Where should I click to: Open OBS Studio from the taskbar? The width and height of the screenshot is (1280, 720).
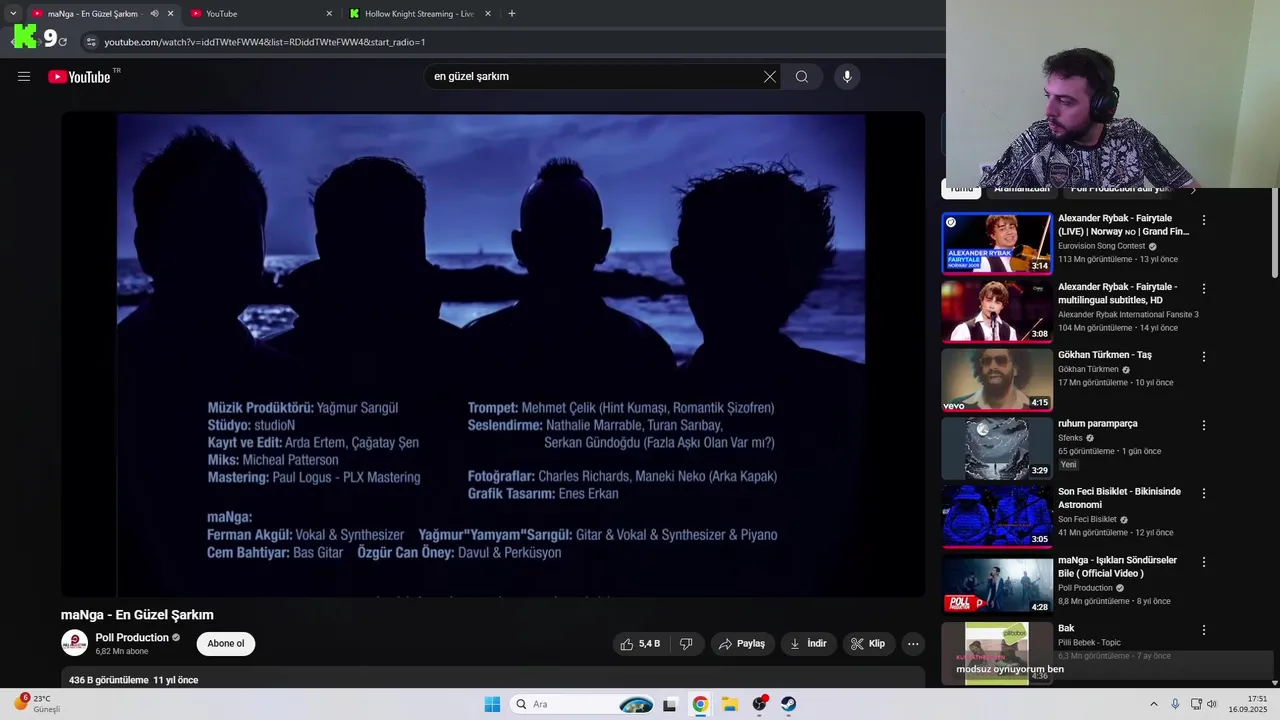(x=760, y=704)
